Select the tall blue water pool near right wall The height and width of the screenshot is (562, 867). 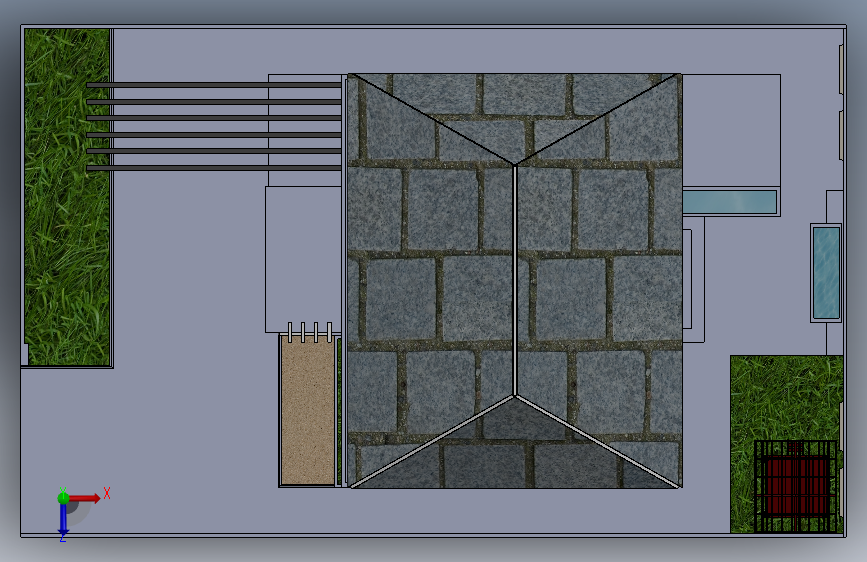(x=826, y=273)
